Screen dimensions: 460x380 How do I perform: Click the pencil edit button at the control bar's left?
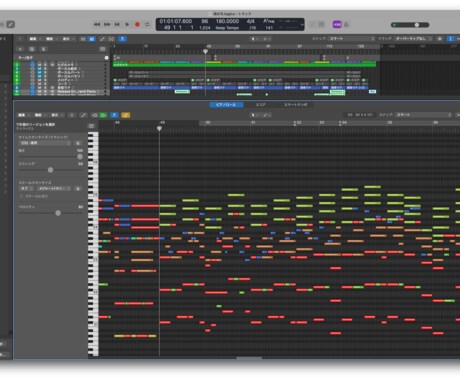point(11,24)
